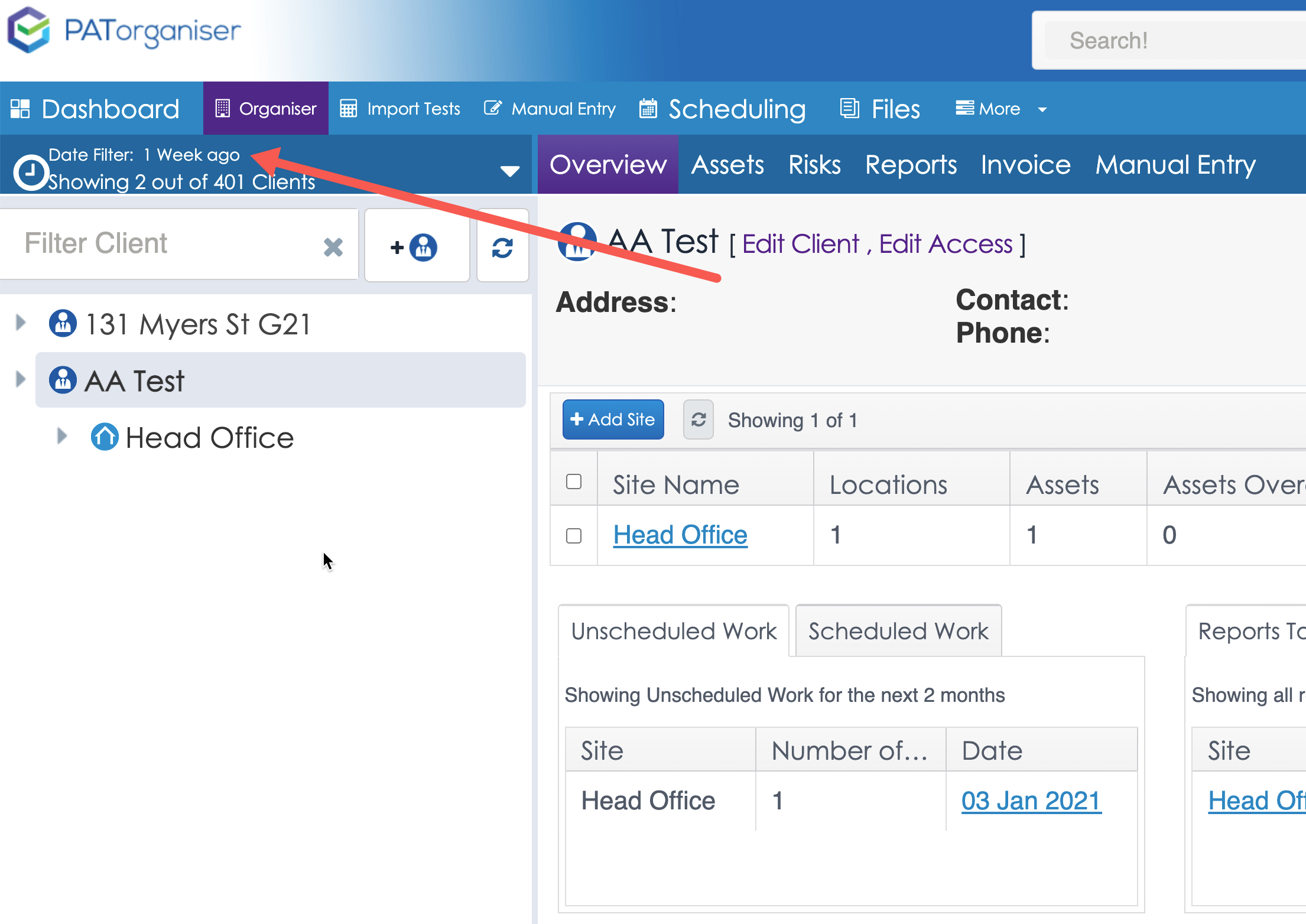Refresh the sites table

pos(698,420)
